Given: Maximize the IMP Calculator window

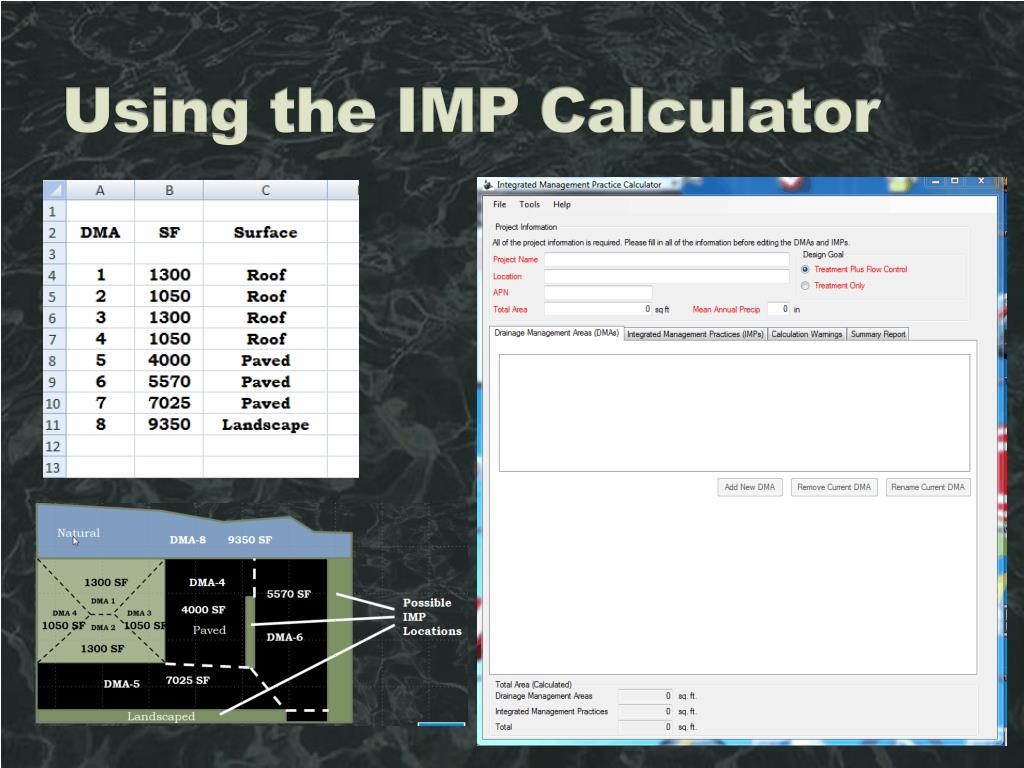Looking at the screenshot, I should pyautogui.click(x=955, y=181).
